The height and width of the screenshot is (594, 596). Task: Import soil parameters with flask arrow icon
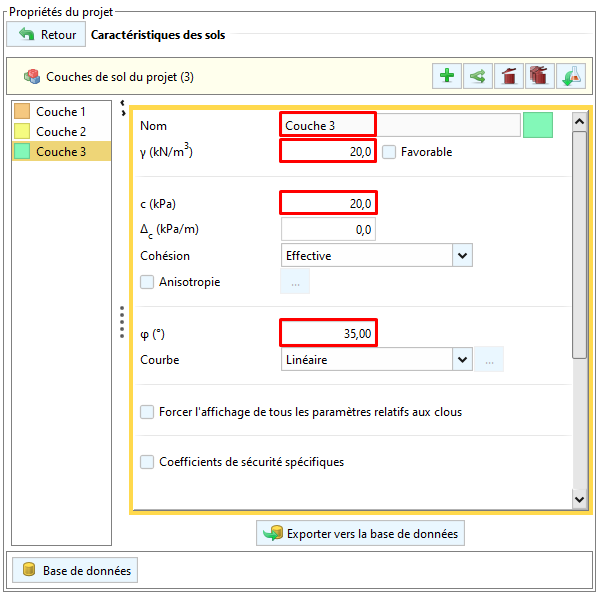tap(571, 76)
